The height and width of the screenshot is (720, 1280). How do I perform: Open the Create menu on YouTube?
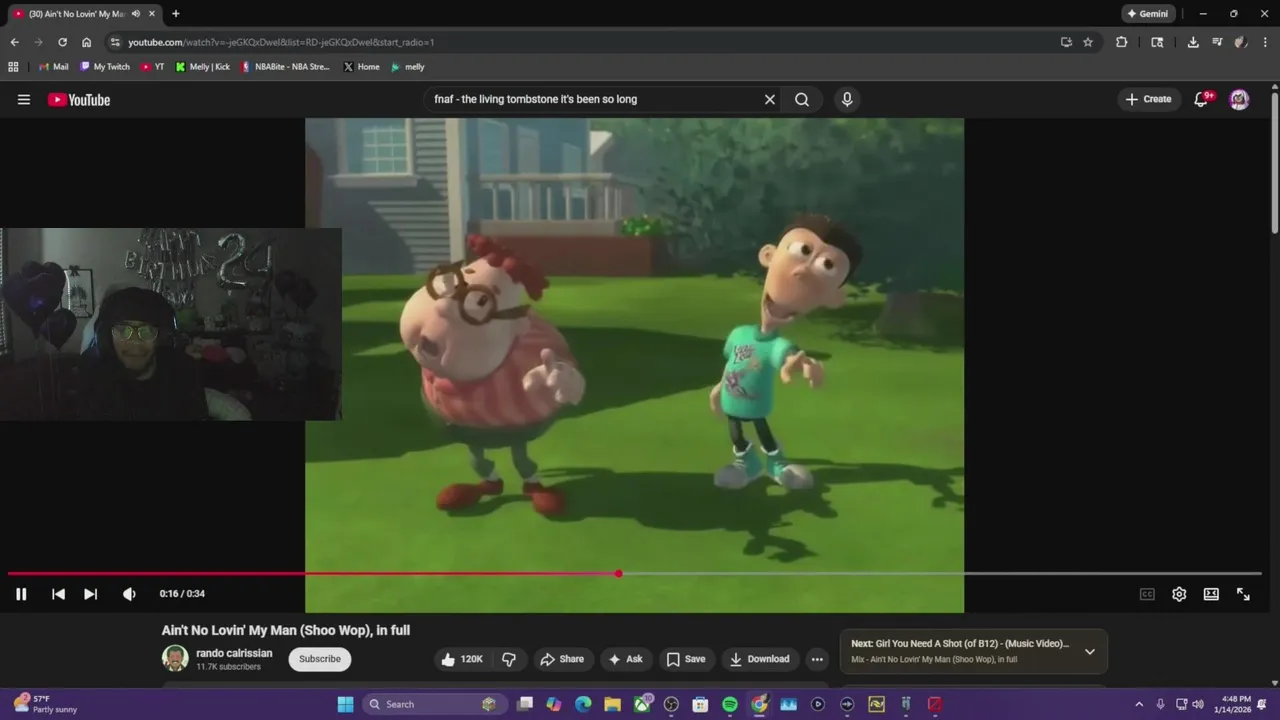(1148, 99)
